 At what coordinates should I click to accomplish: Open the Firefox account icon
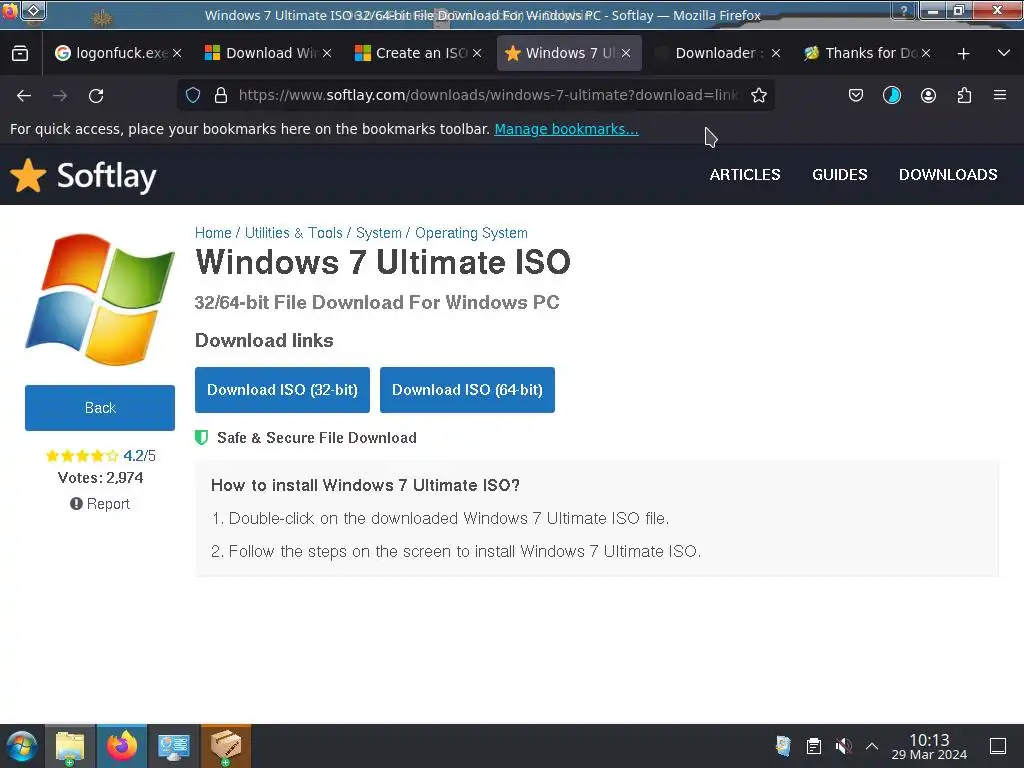point(928,95)
